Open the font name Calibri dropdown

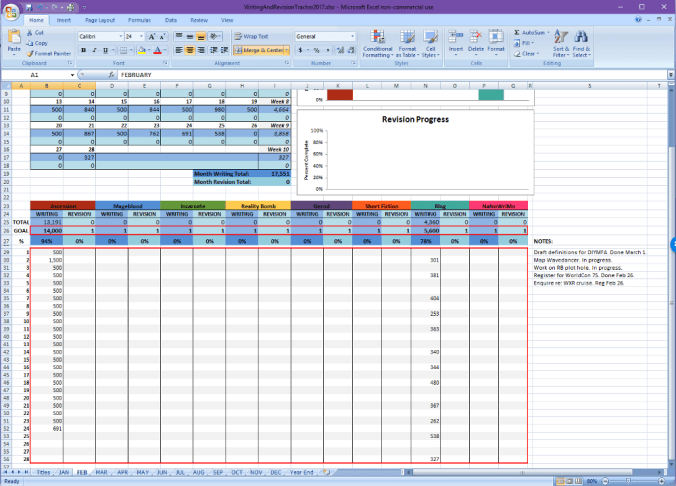click(119, 36)
